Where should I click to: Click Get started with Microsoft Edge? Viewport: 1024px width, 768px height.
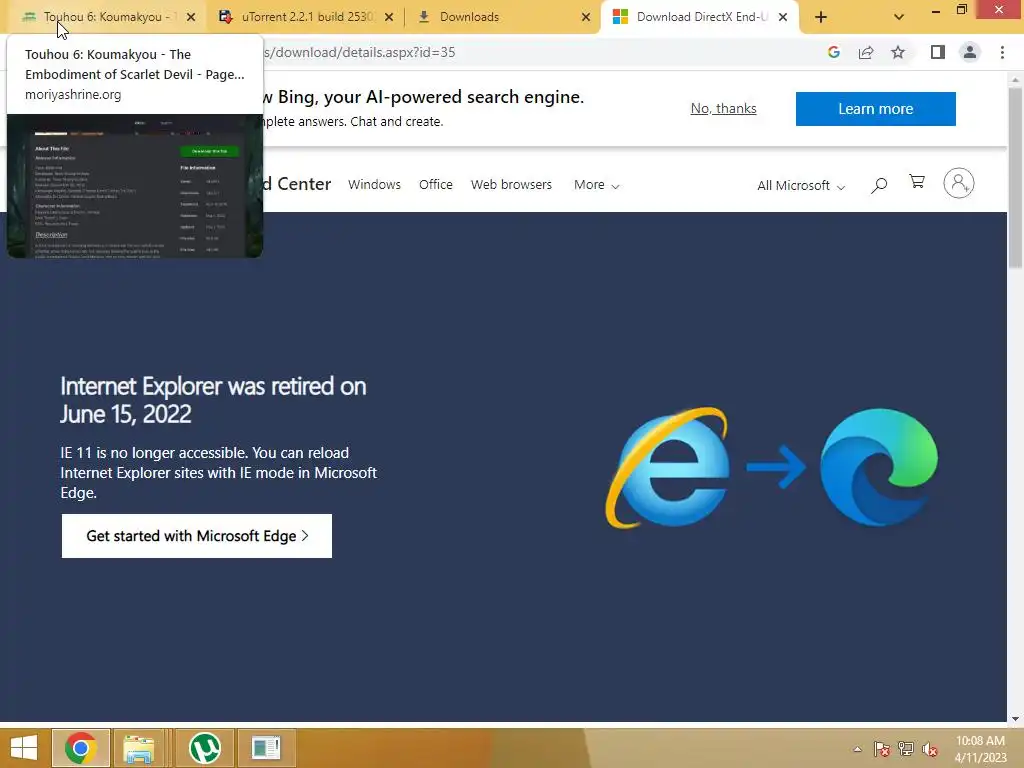[x=197, y=536]
